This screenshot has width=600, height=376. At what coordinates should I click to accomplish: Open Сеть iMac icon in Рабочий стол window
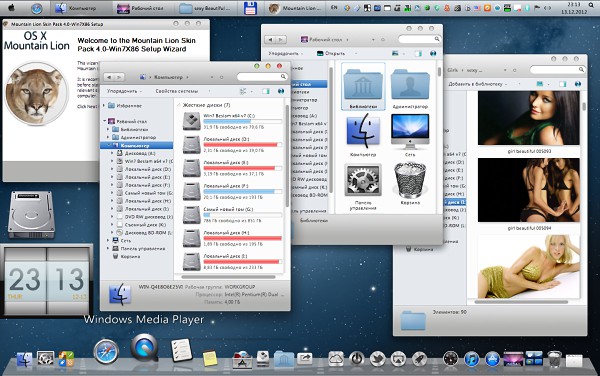[x=410, y=131]
